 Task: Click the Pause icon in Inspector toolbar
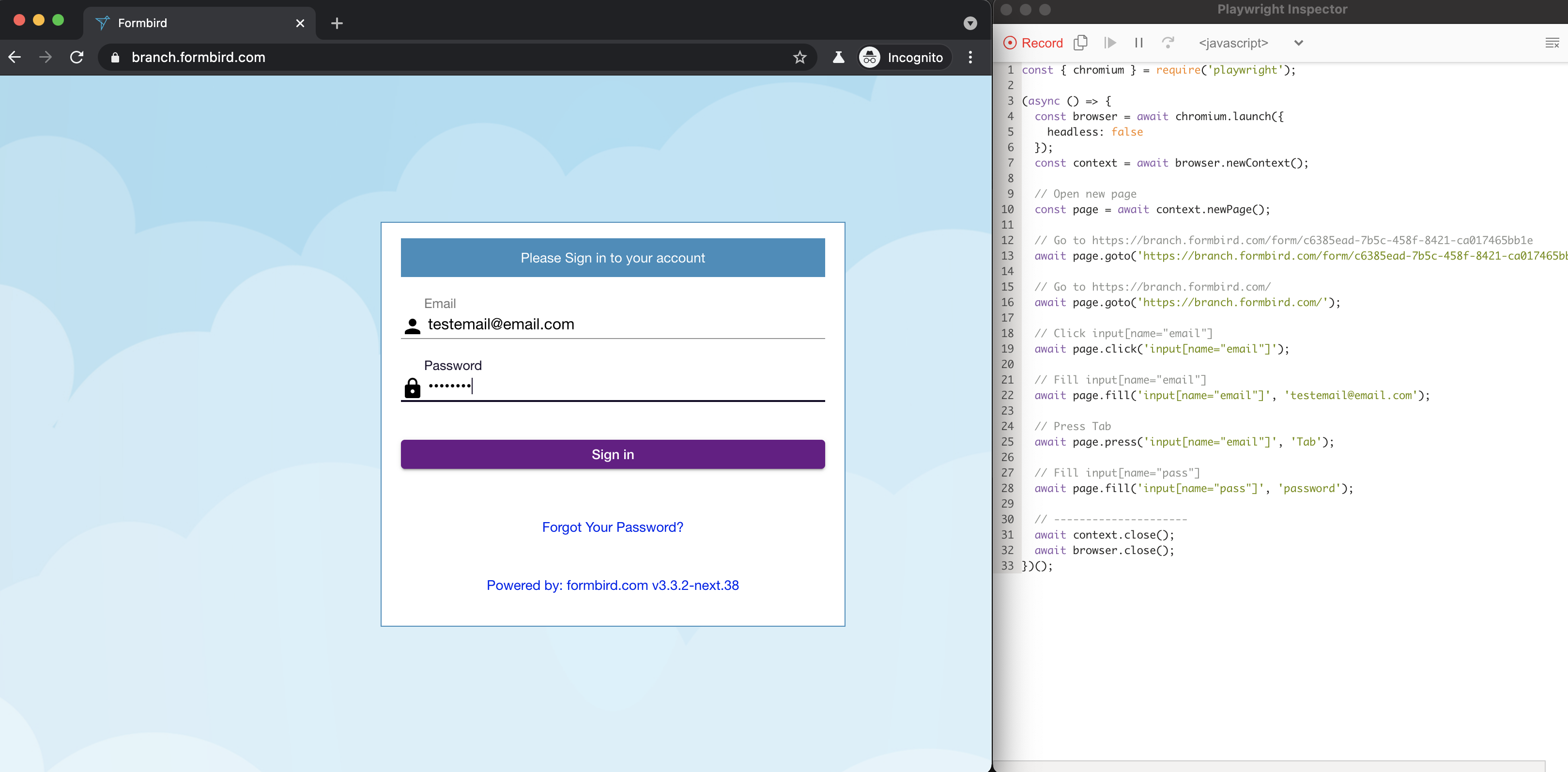pyautogui.click(x=1138, y=43)
